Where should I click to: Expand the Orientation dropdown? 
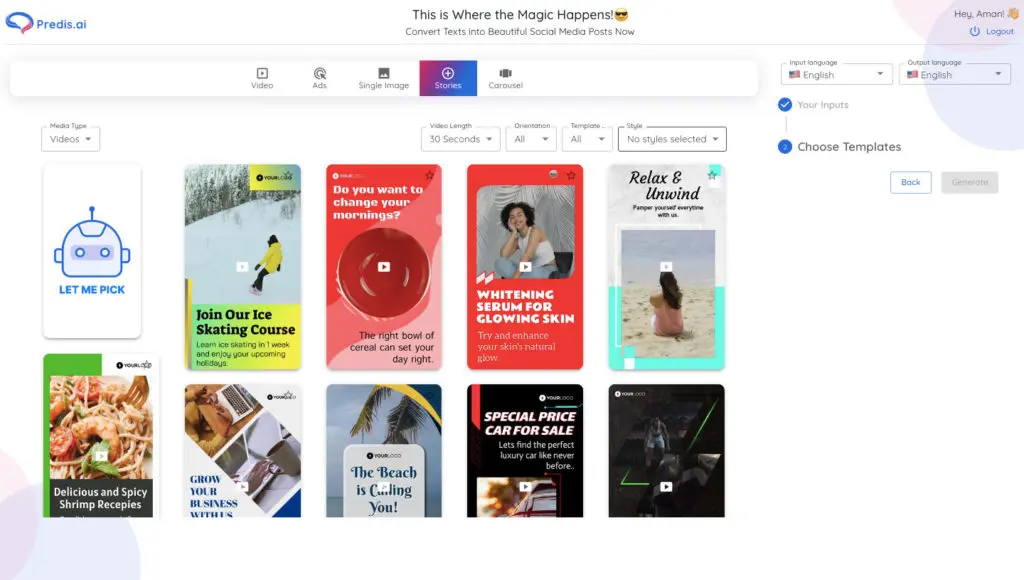tap(532, 139)
